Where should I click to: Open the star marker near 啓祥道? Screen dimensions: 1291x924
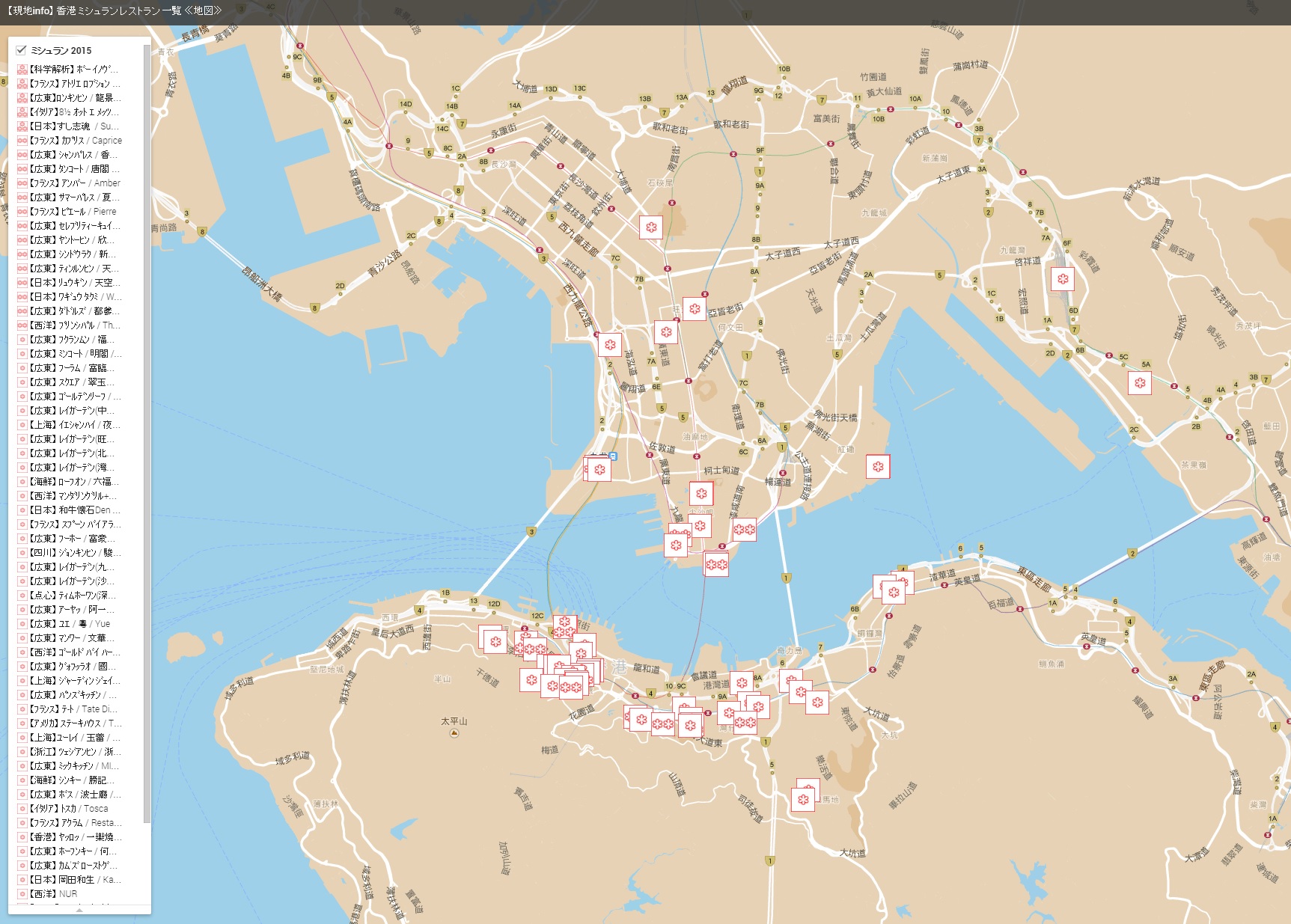click(x=1063, y=279)
